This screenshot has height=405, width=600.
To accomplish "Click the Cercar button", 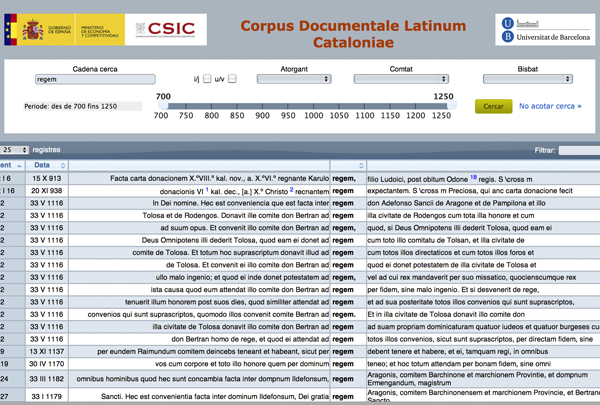I will [493, 106].
